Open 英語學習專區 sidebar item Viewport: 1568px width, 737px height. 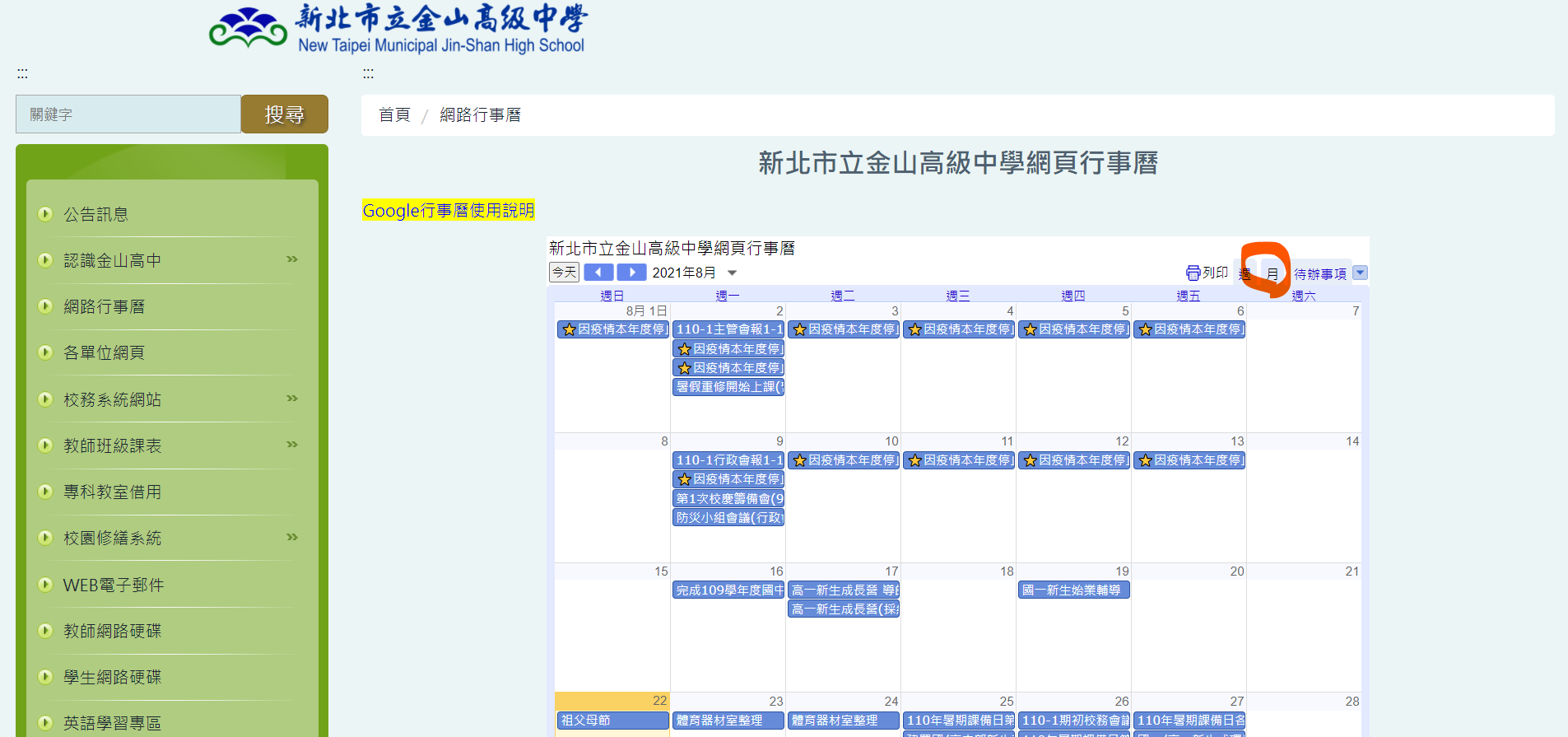tap(113, 723)
